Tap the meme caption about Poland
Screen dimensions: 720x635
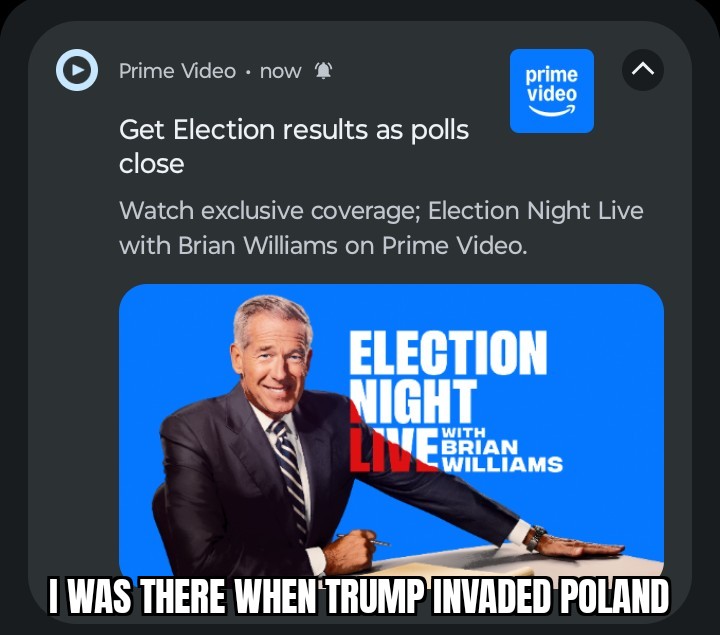click(359, 596)
